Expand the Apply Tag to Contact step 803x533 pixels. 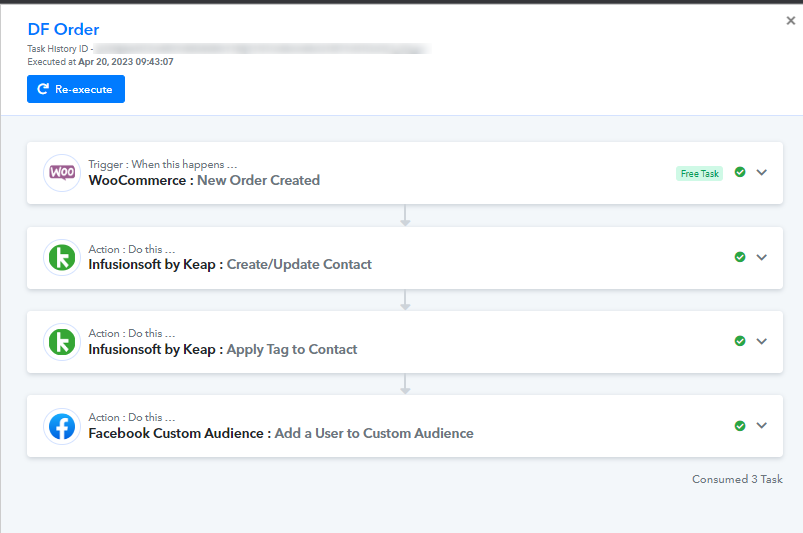point(762,341)
